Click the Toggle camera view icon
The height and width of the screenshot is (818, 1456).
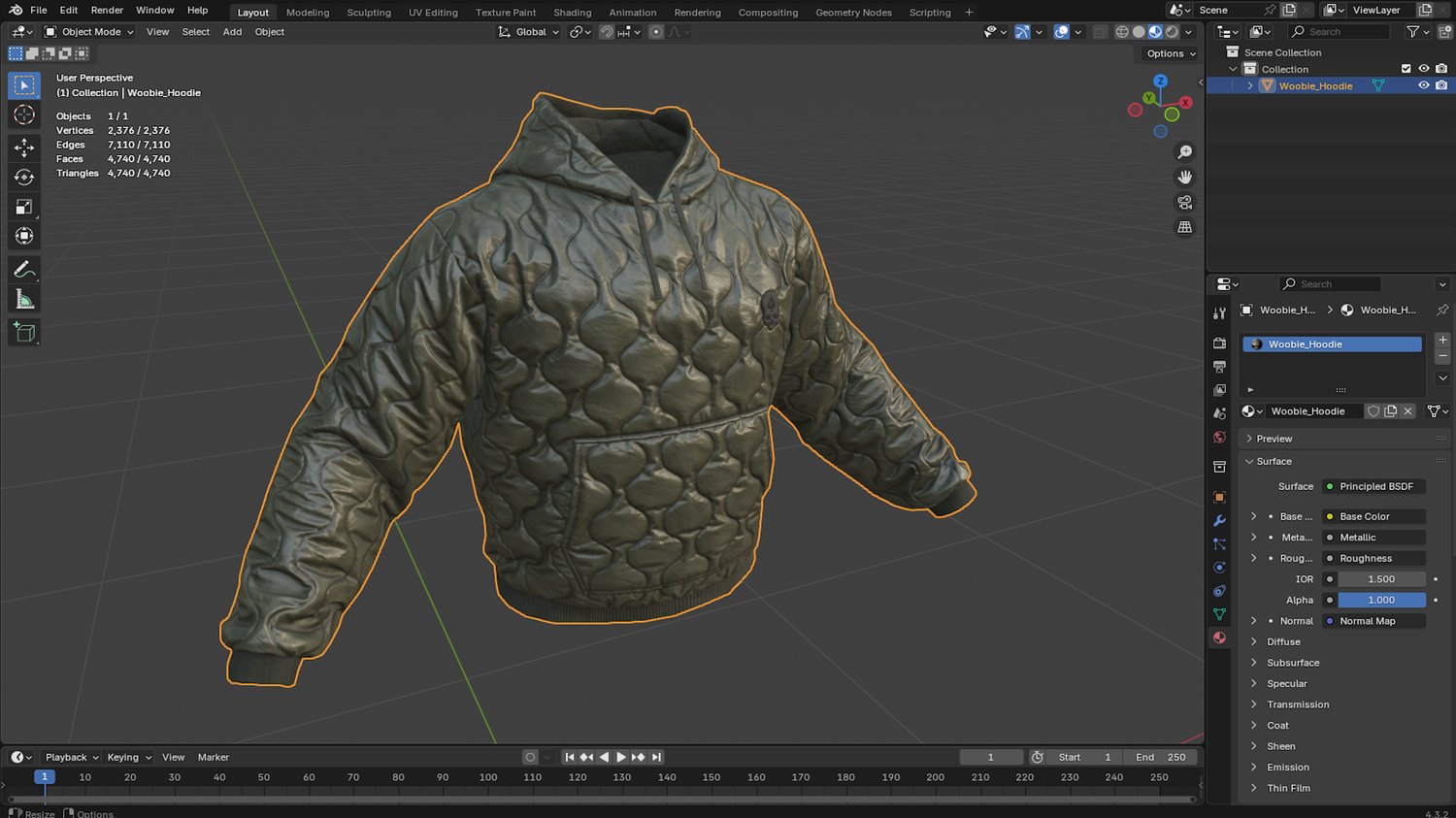click(1184, 202)
